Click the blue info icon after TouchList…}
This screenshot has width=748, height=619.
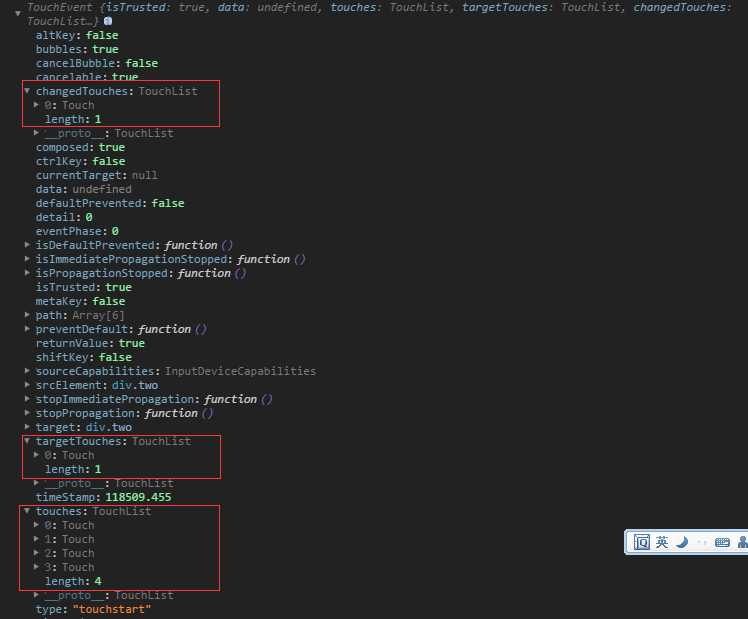pos(108,21)
